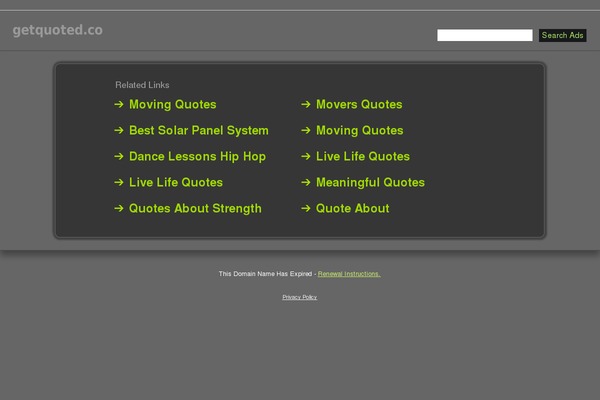600x400 pixels.
Task: Open the Renewal Instructions link
Action: pyautogui.click(x=349, y=274)
